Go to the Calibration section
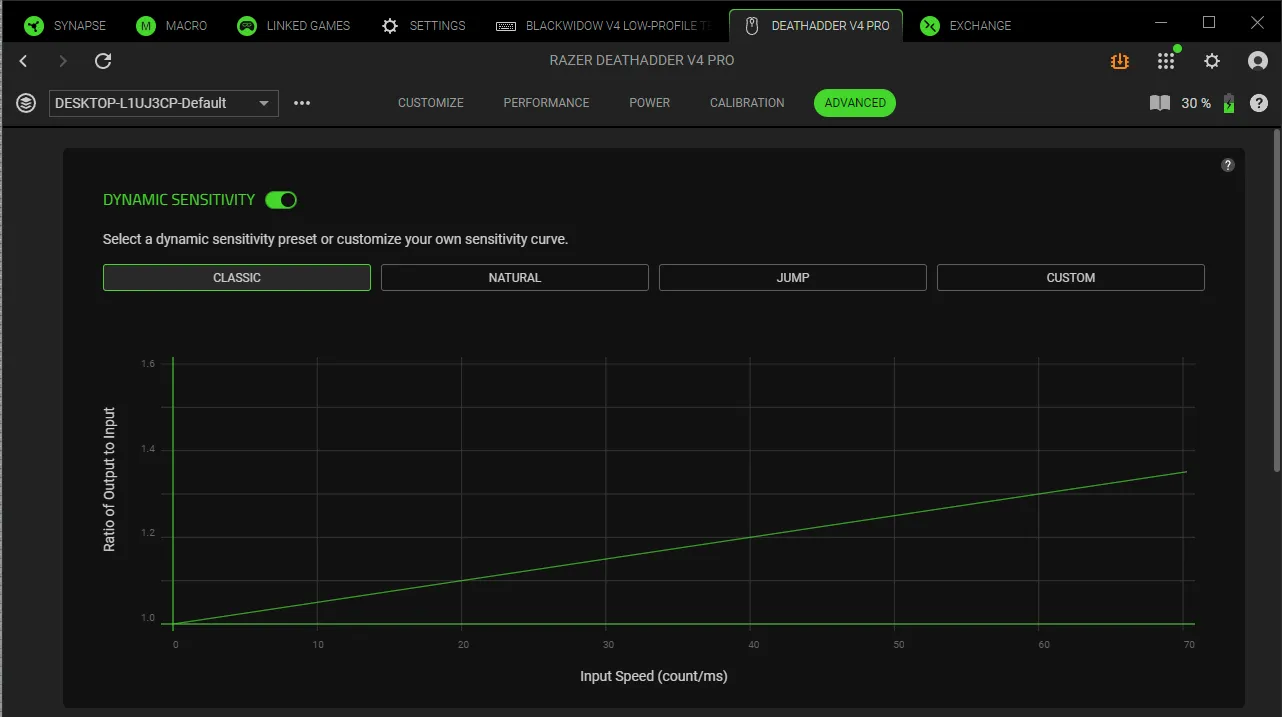Image resolution: width=1282 pixels, height=717 pixels. click(747, 103)
